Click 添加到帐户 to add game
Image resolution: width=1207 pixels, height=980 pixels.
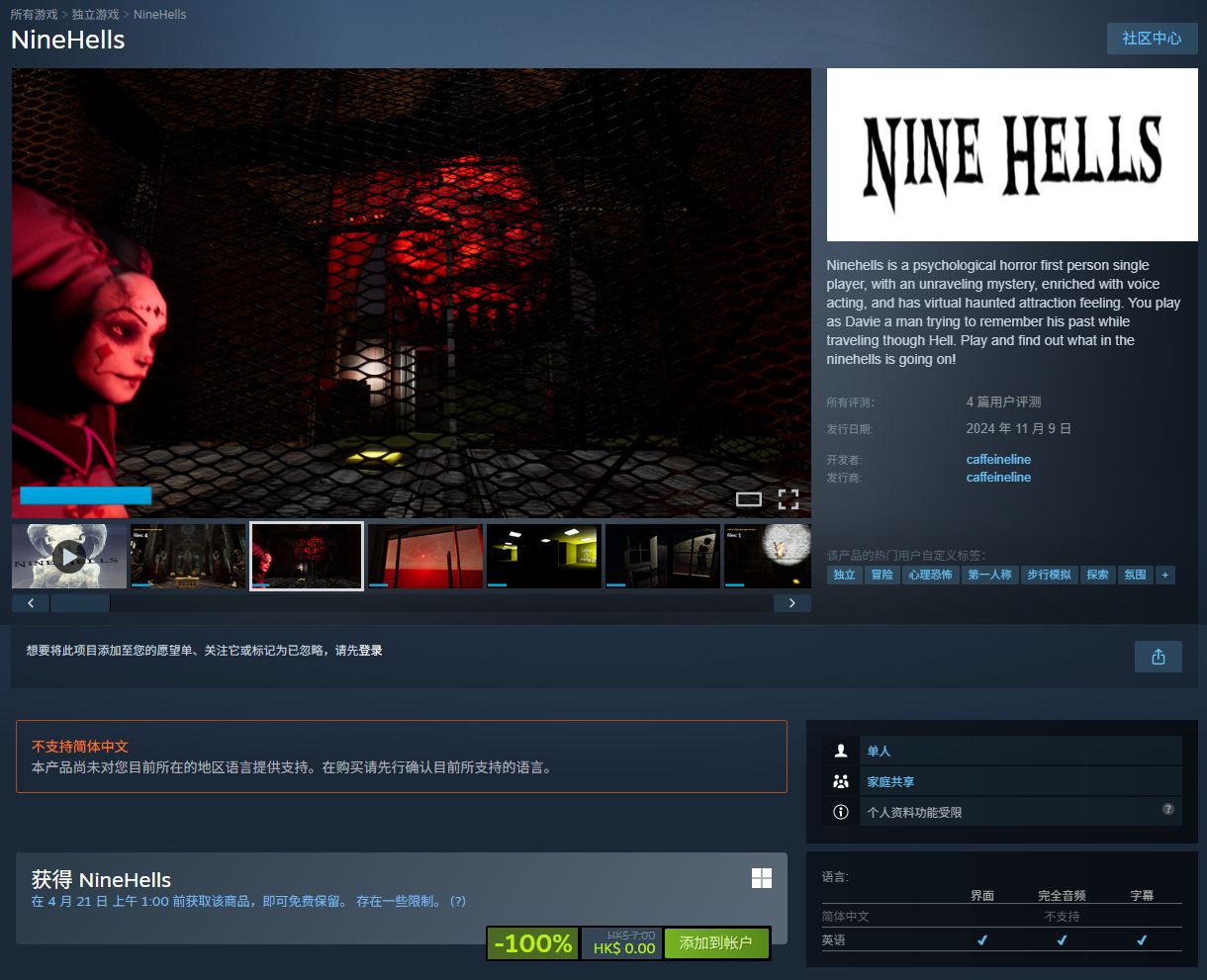(x=715, y=943)
